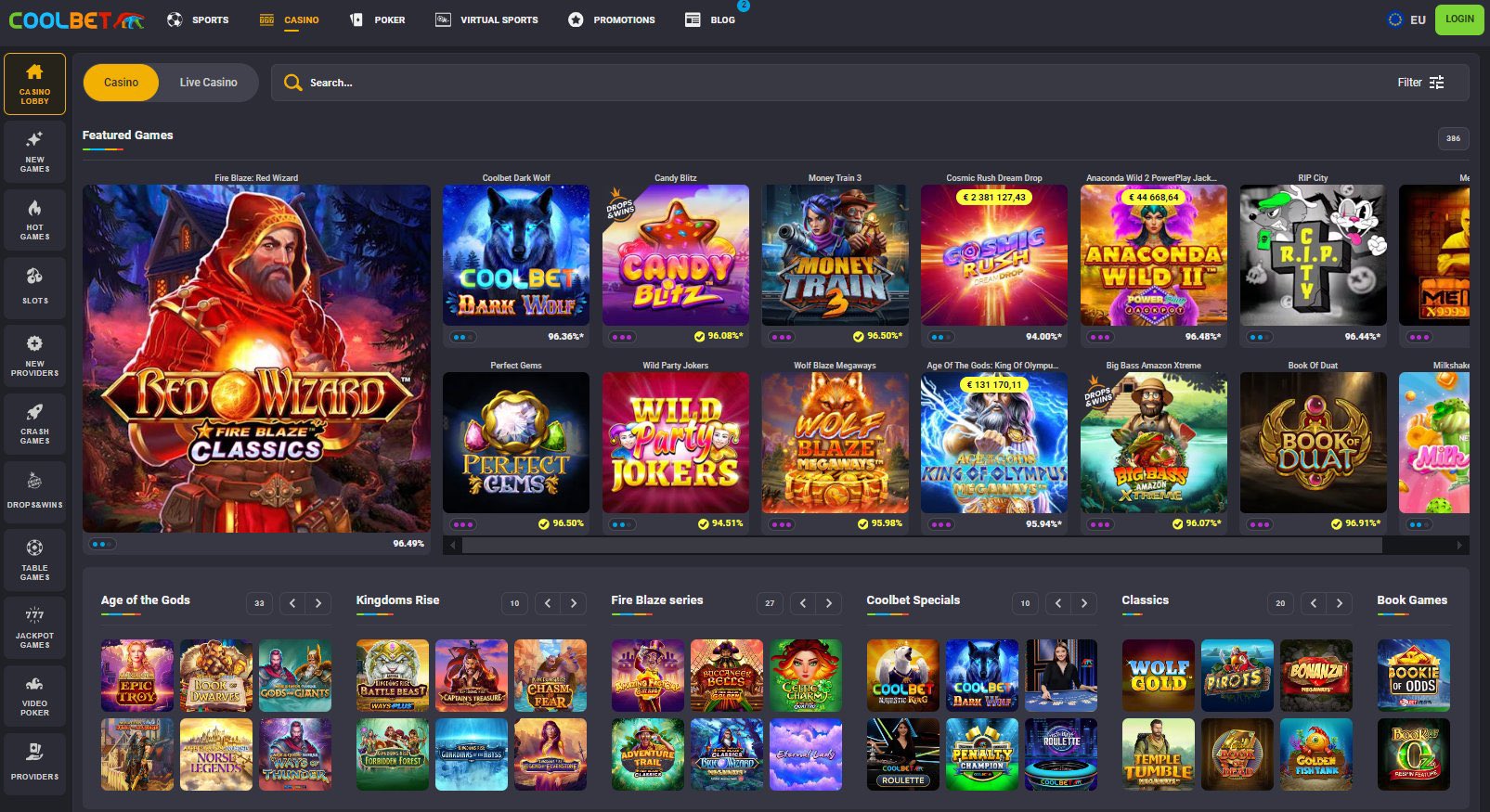Click the Coolbet logo

[x=76, y=19]
